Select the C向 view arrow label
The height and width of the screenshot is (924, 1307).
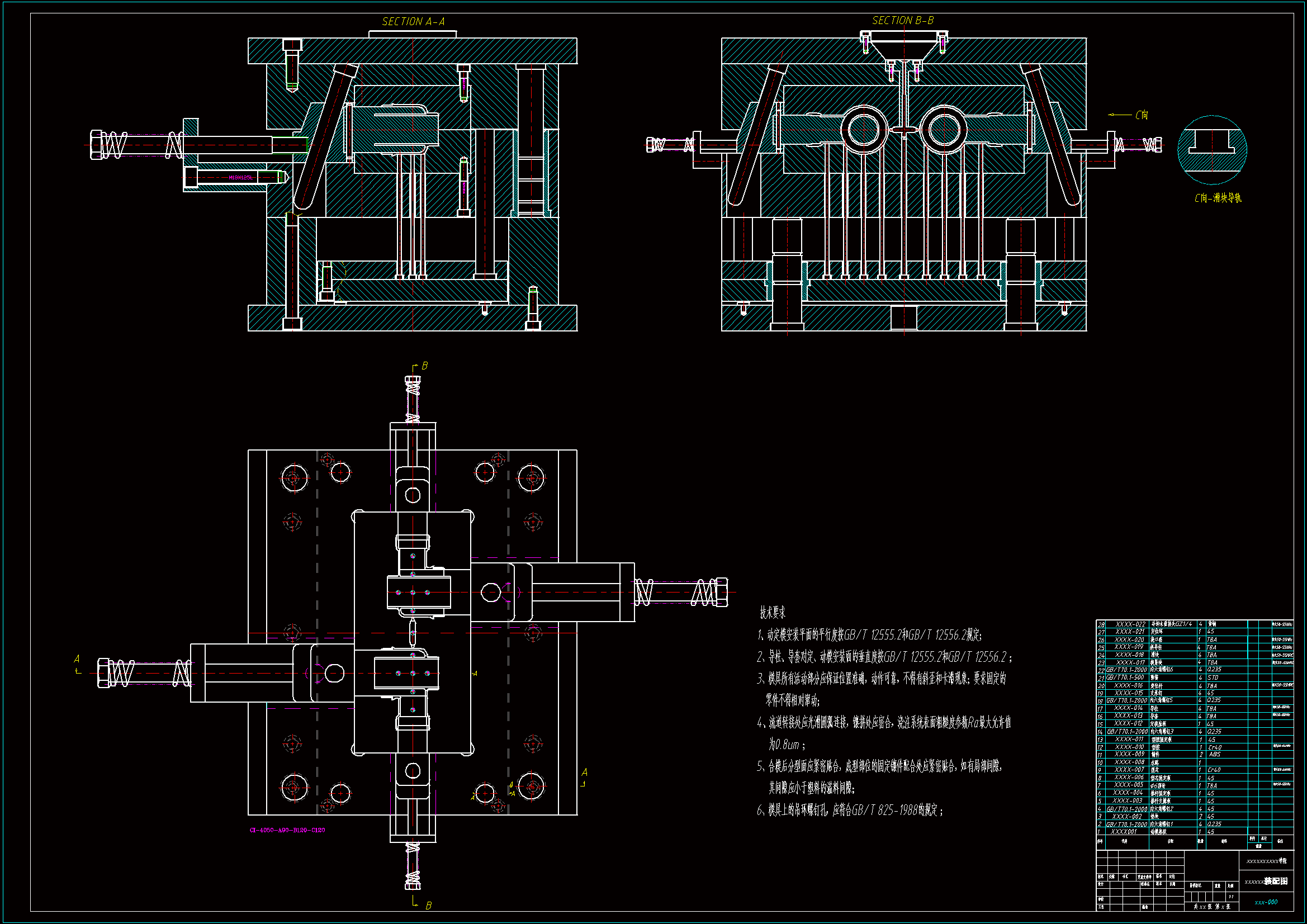(1141, 115)
